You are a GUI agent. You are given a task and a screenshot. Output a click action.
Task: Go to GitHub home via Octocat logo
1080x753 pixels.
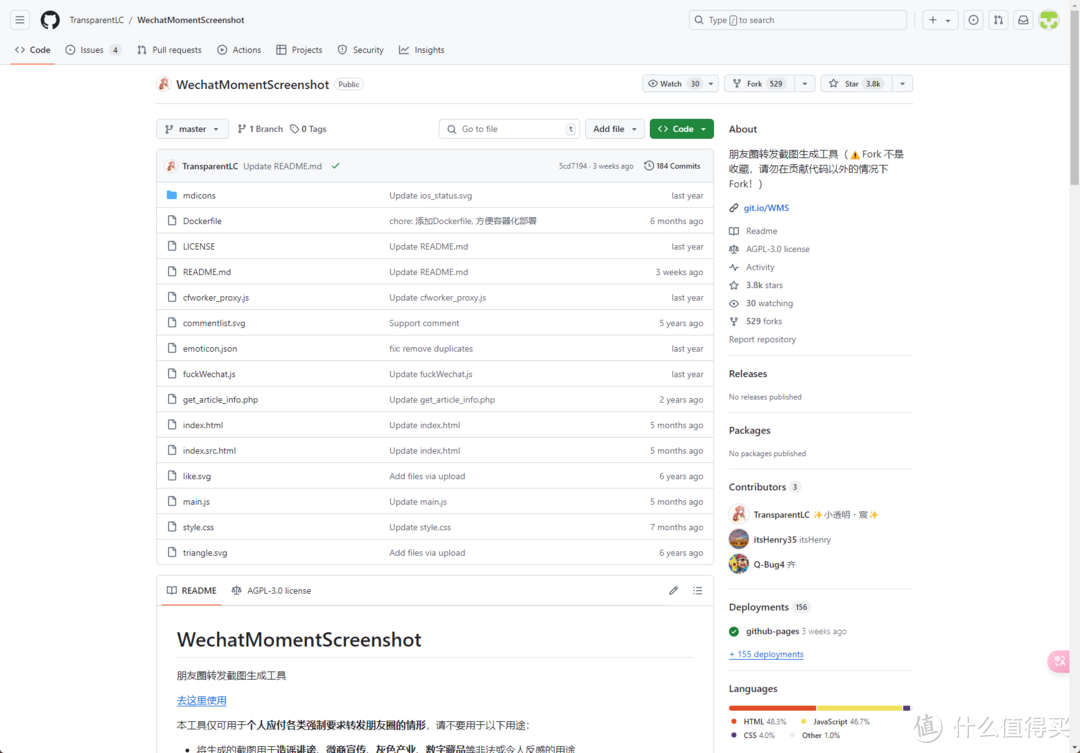click(x=50, y=20)
